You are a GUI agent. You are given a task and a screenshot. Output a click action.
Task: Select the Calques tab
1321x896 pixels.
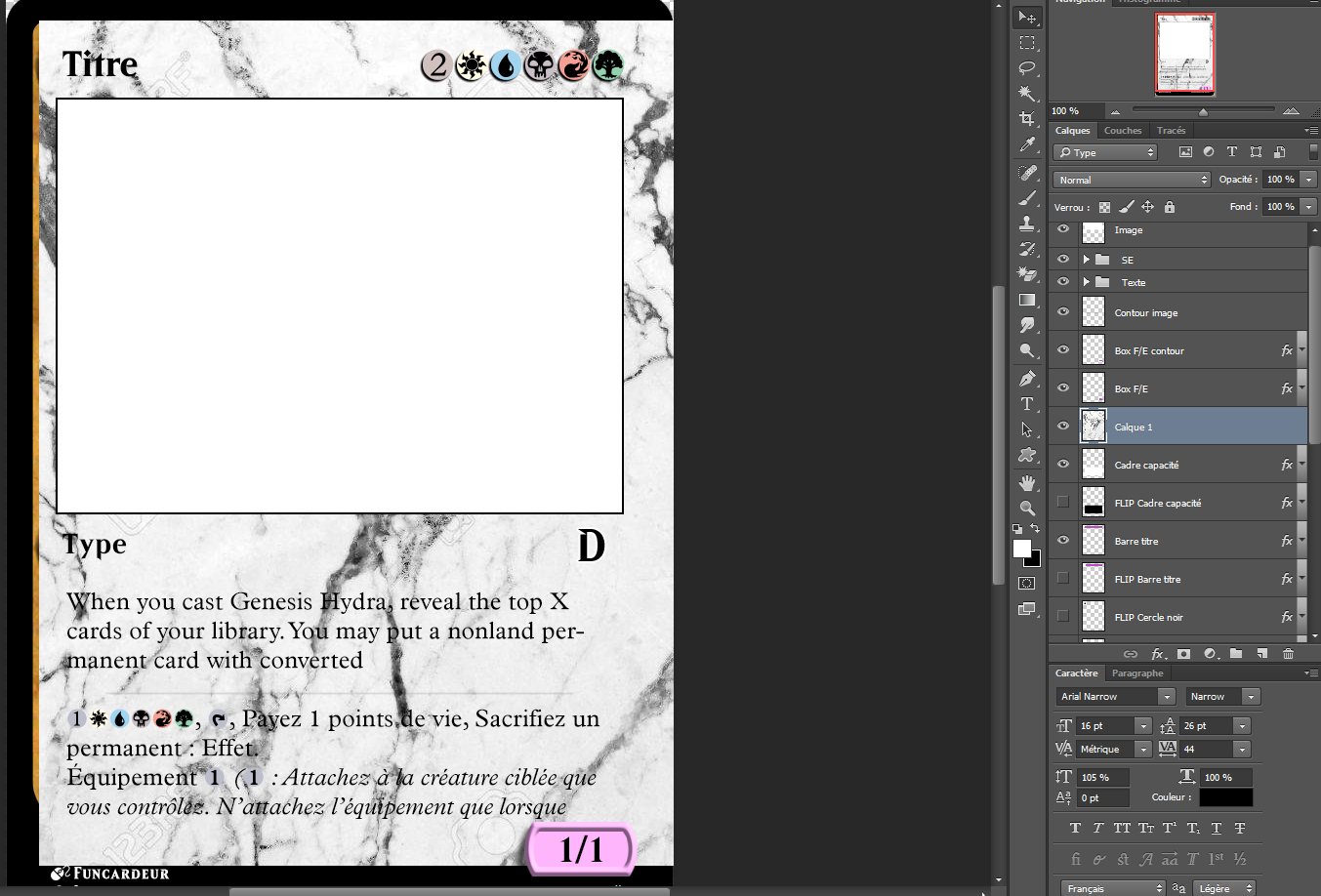(x=1072, y=131)
